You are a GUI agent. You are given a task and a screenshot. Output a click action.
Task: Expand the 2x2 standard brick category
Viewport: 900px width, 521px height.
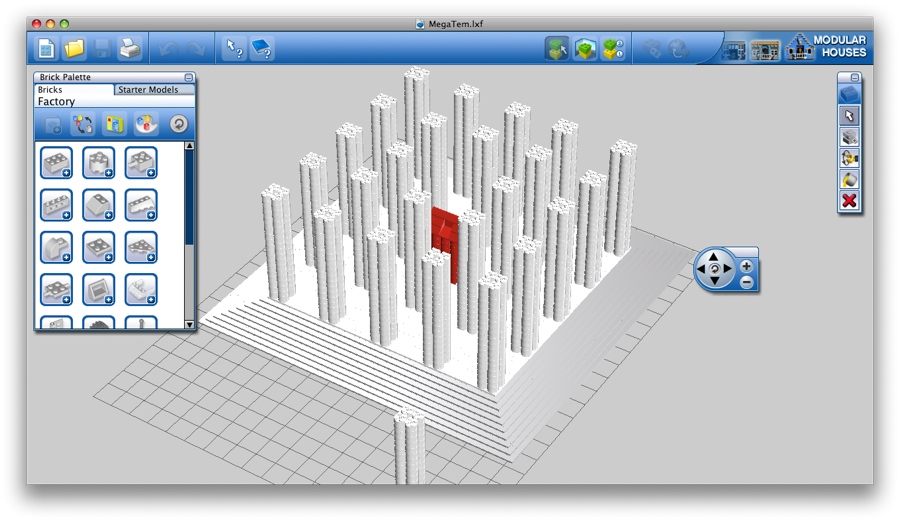56,162
